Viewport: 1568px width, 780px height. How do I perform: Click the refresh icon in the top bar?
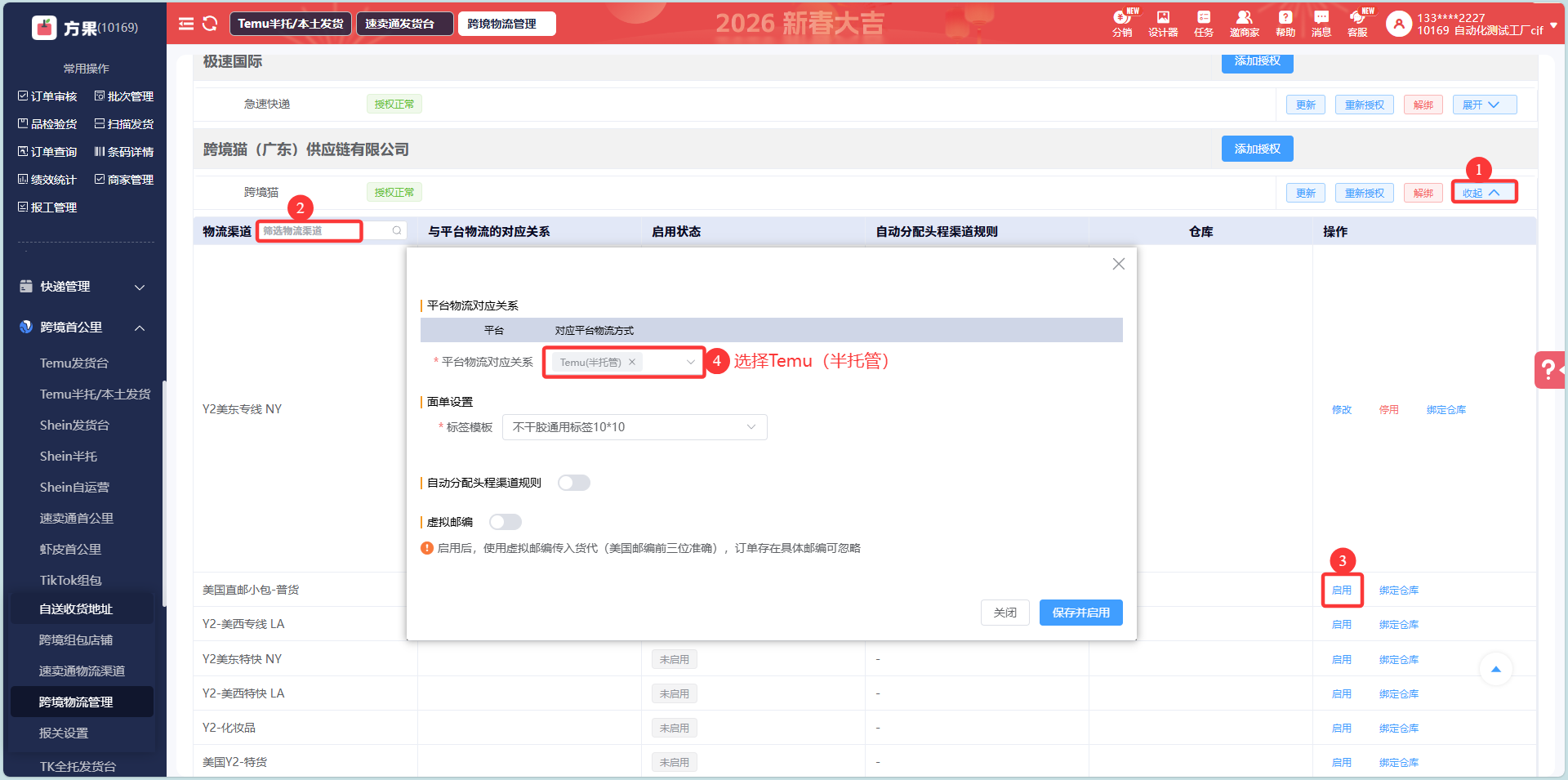click(210, 24)
